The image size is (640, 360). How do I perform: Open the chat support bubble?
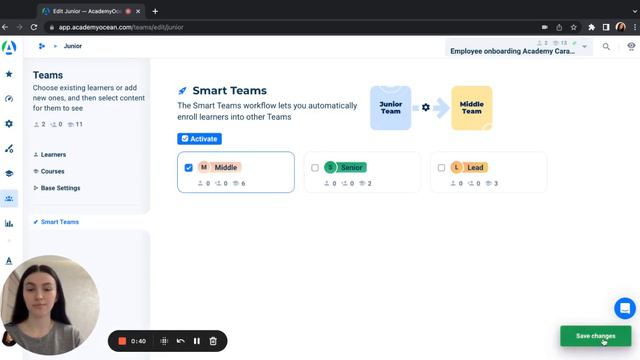point(625,308)
